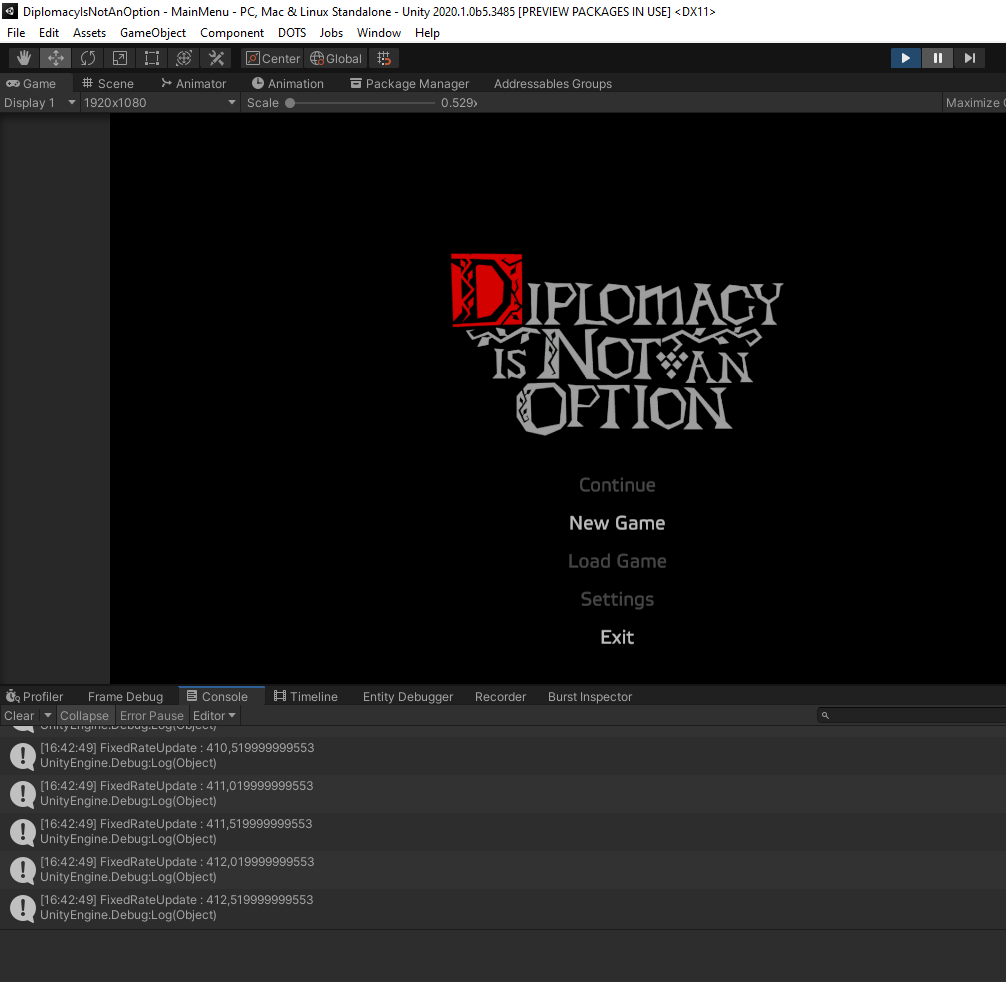Switch to the Addressables Groups tab
1006x982 pixels.
(552, 83)
